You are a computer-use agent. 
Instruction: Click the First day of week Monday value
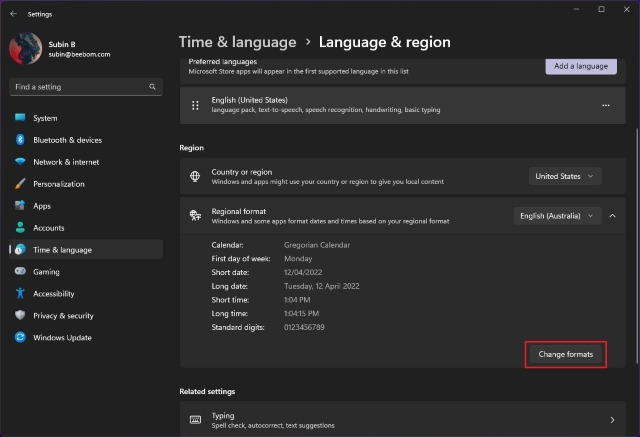click(x=298, y=259)
